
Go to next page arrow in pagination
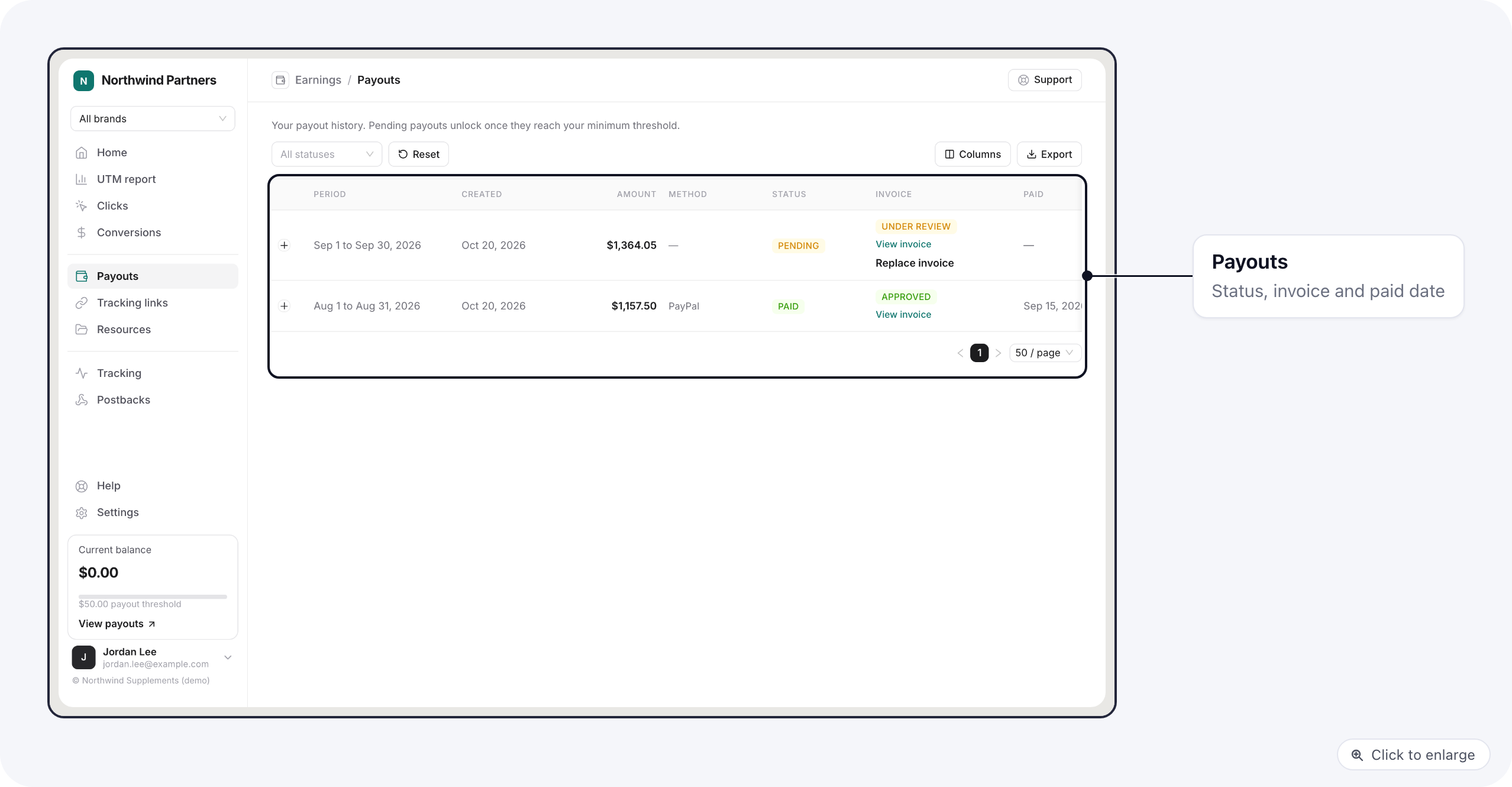[x=999, y=353]
